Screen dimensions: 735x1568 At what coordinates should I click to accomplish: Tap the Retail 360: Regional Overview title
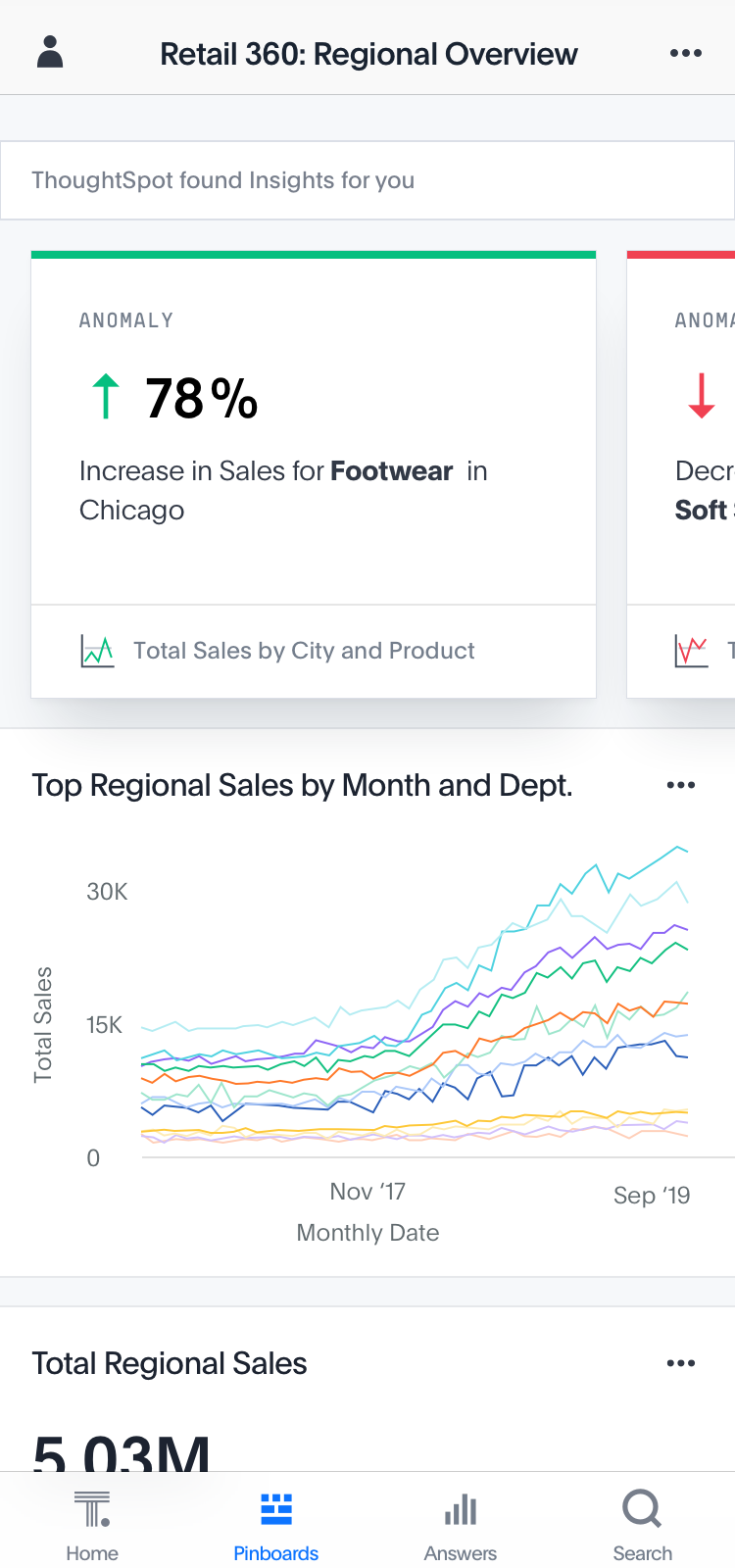368,54
